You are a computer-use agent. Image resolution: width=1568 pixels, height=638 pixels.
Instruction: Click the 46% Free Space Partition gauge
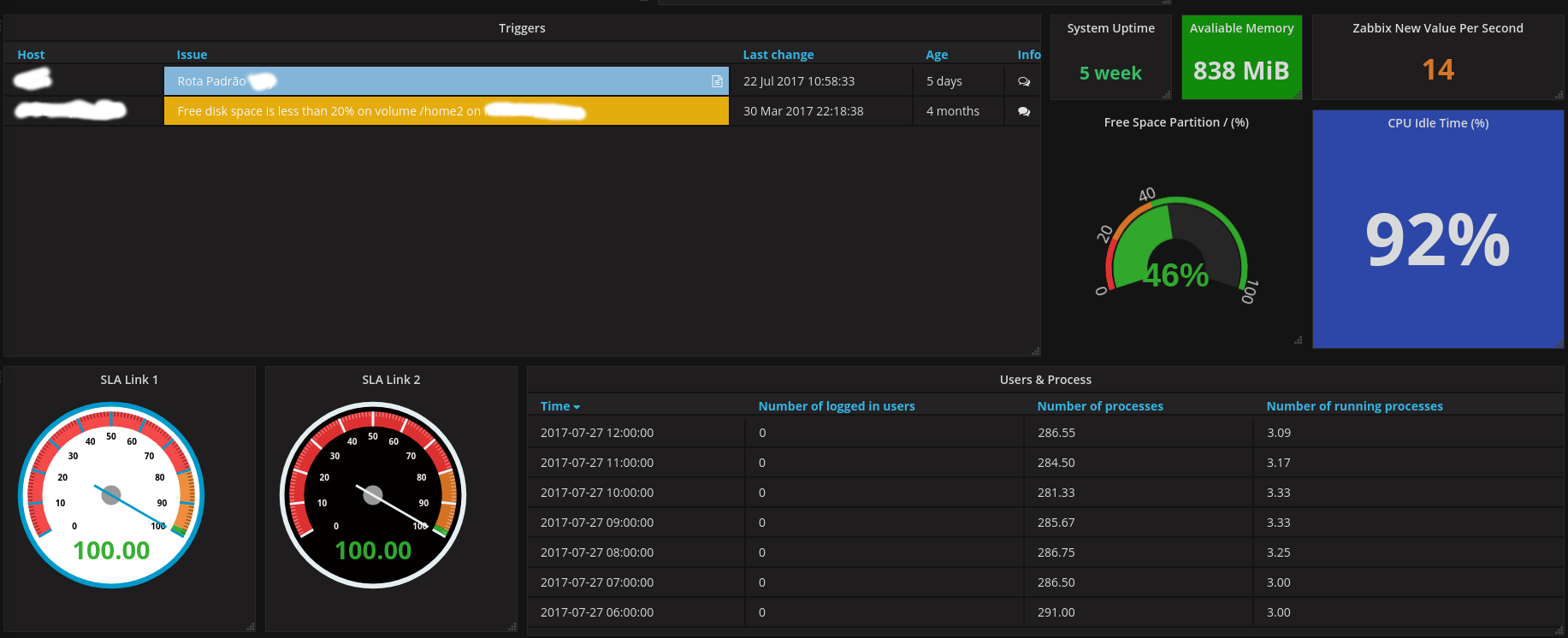(x=1176, y=257)
